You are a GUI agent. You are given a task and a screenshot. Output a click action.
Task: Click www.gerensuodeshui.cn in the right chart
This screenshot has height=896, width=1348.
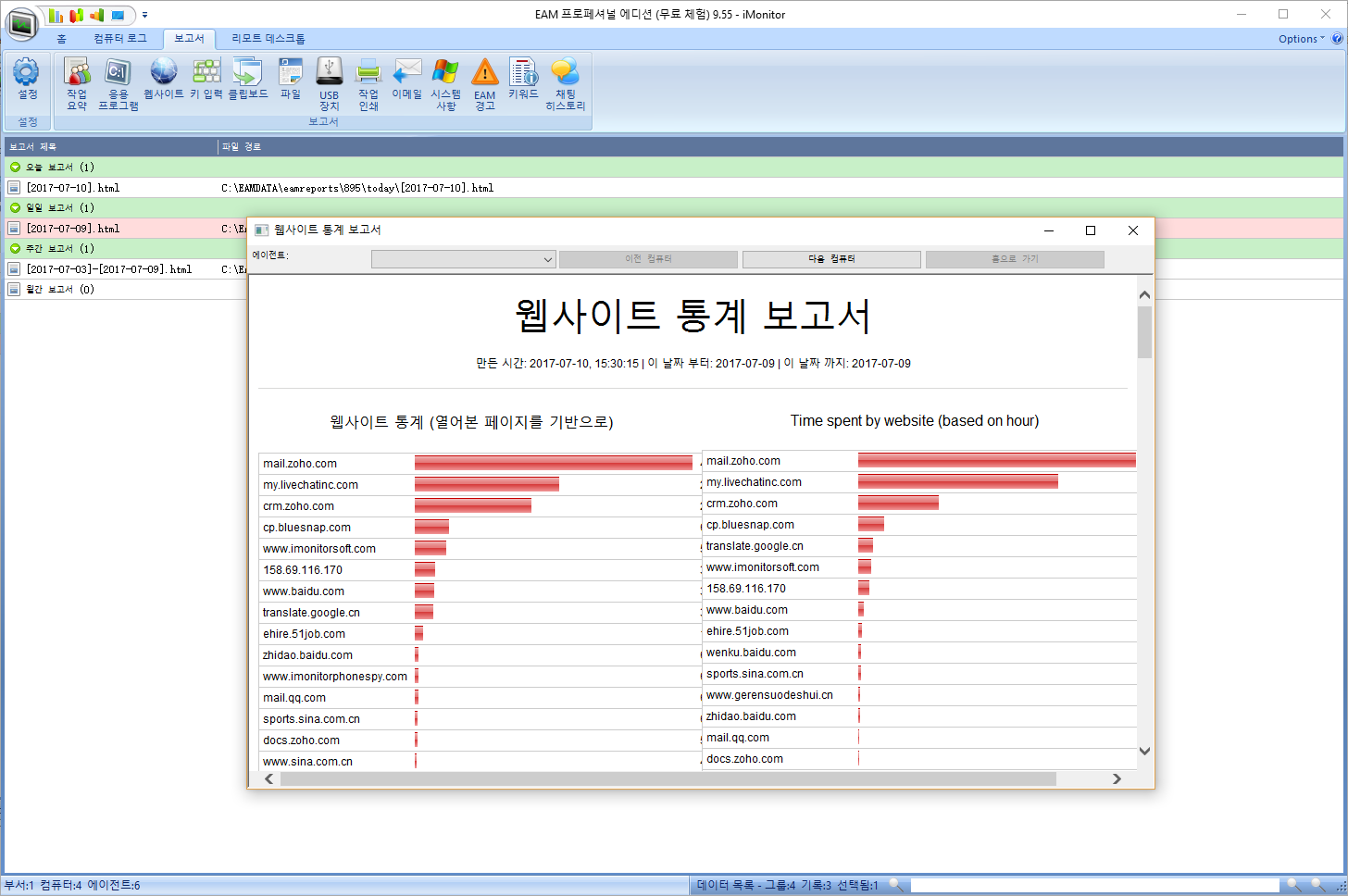[769, 695]
